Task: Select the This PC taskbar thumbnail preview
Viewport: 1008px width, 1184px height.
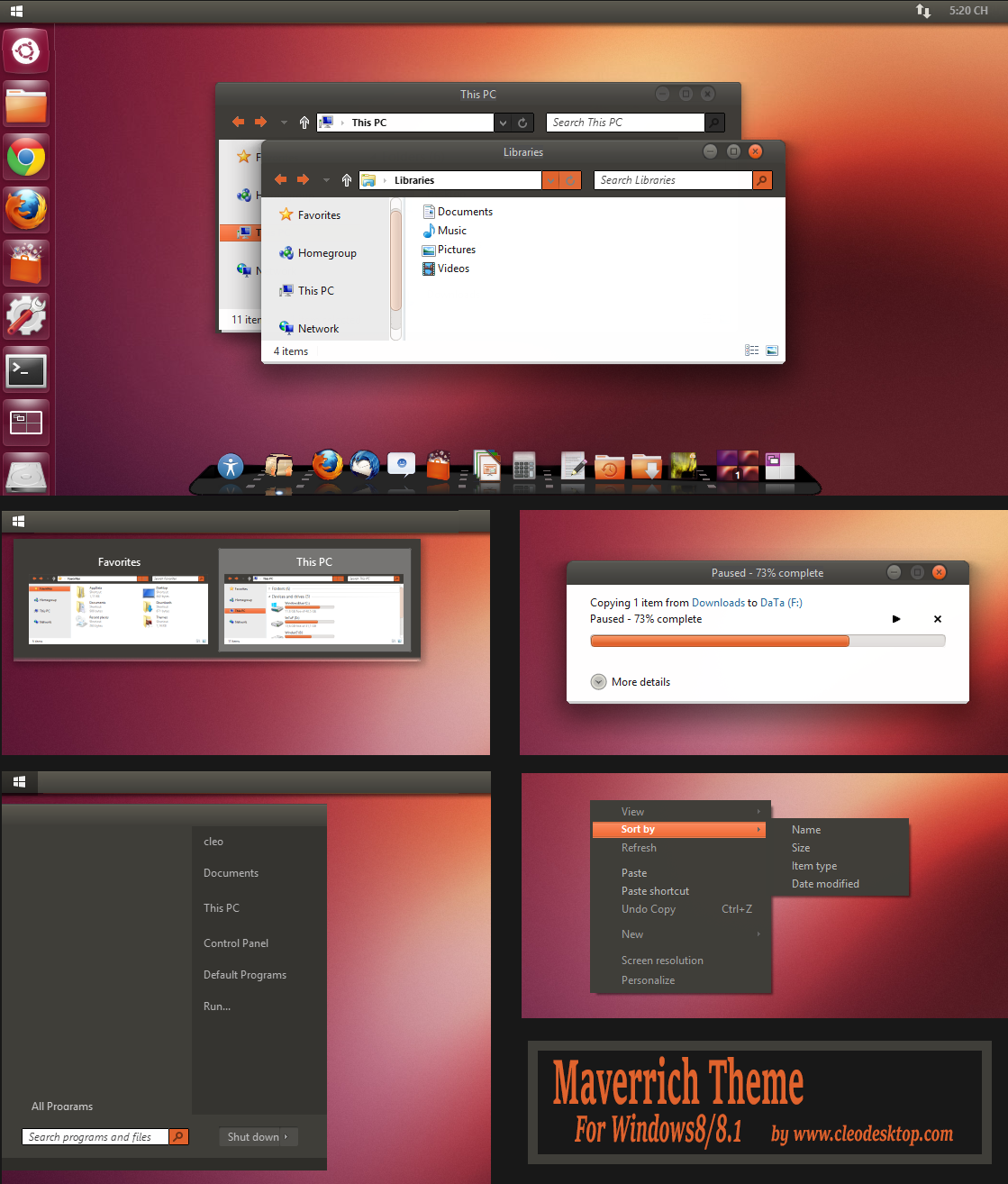Action: (x=314, y=598)
